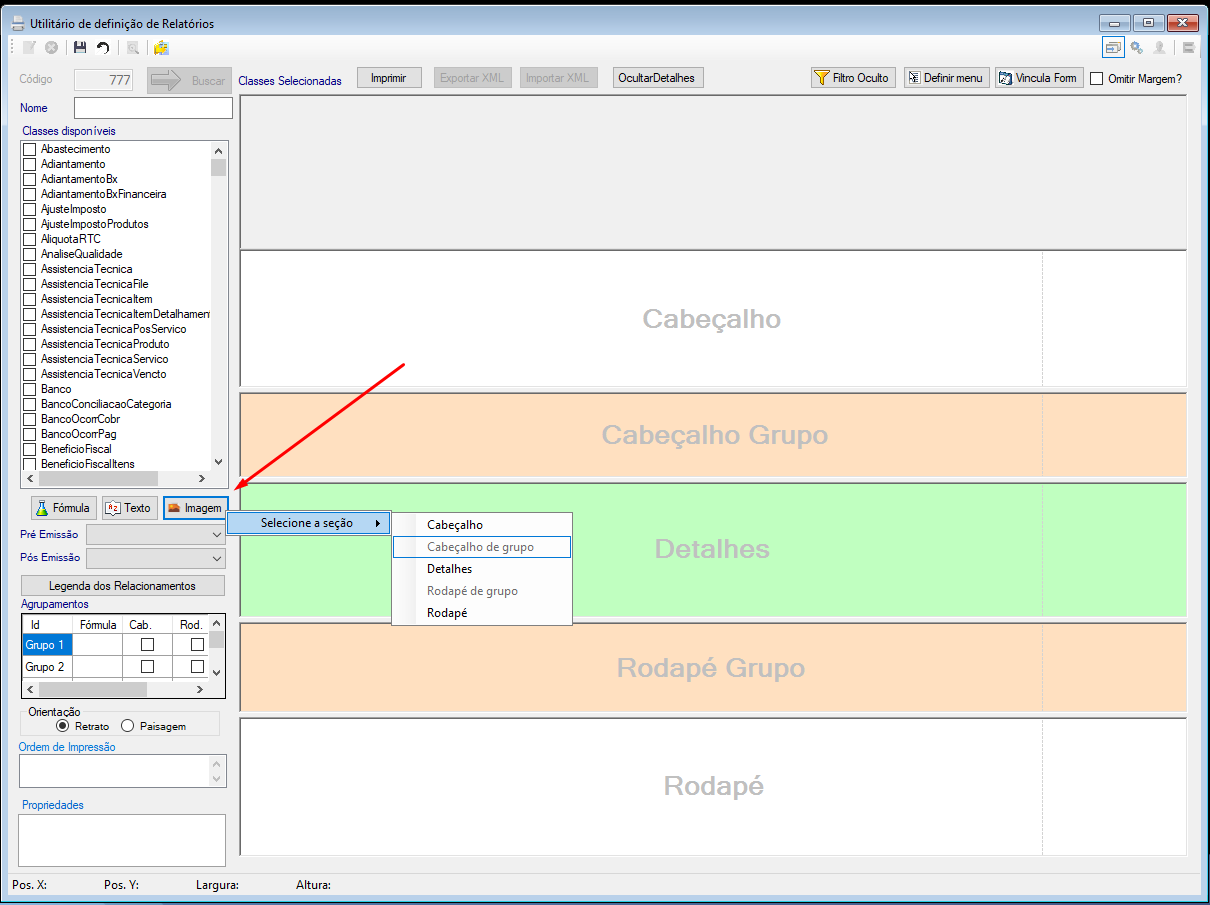Click the class list scroll-right arrow
Screen dimensions: 1210x905
coord(202,479)
